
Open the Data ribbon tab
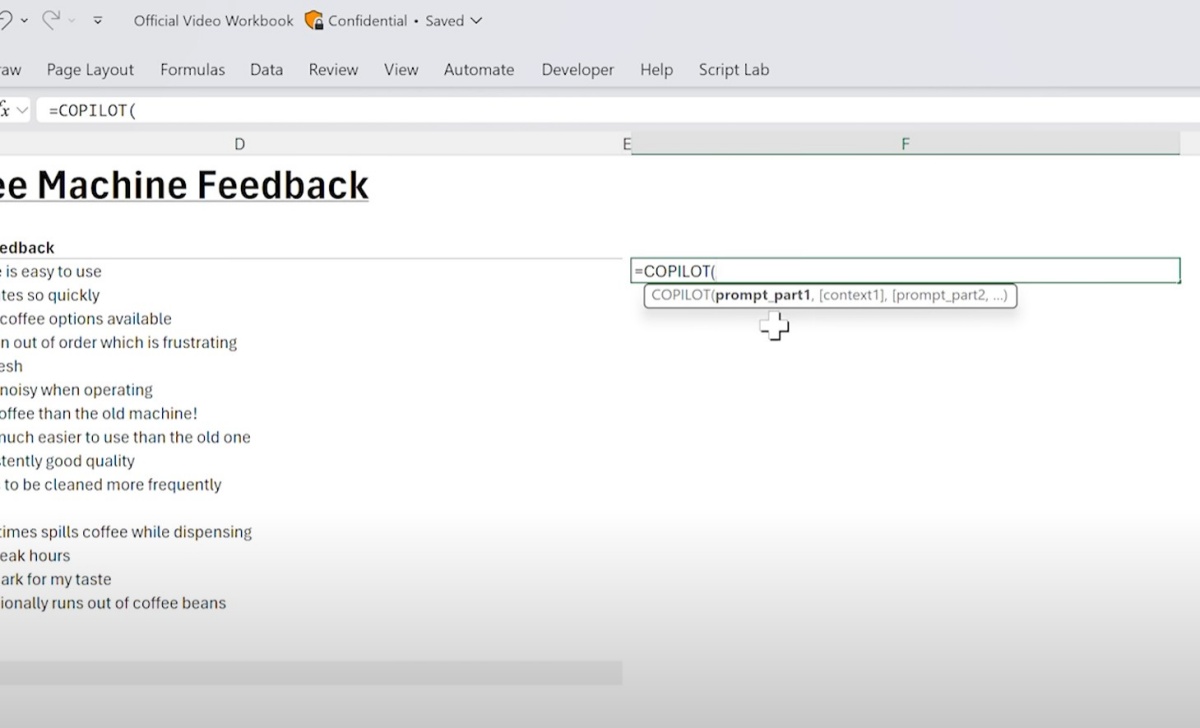[x=266, y=70]
